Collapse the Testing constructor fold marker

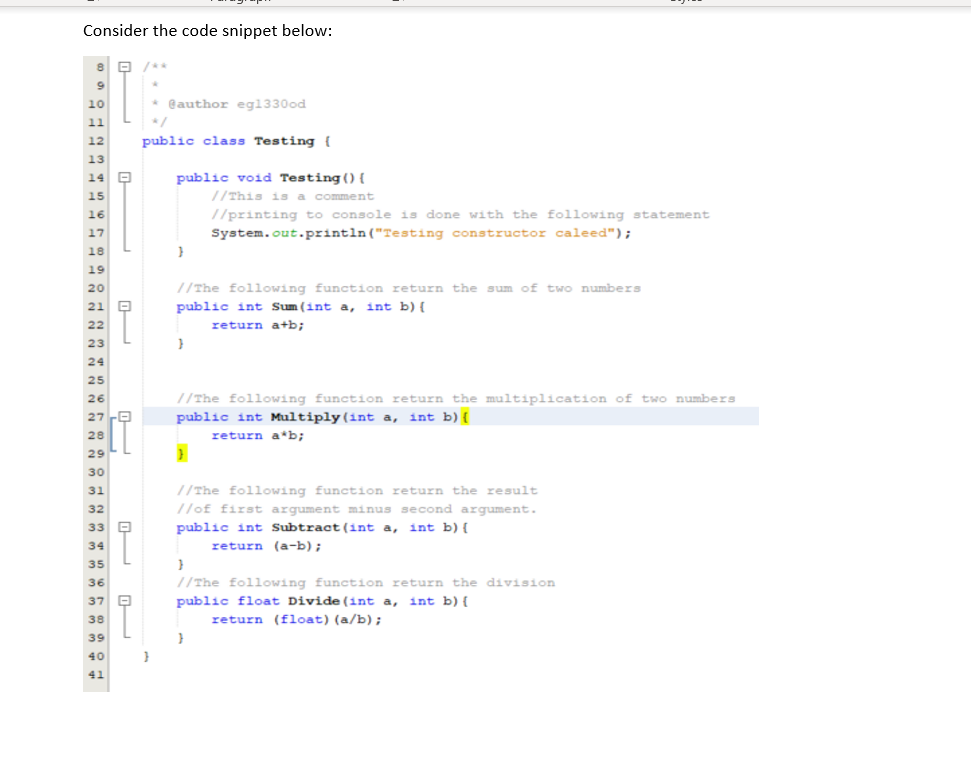click(x=122, y=177)
